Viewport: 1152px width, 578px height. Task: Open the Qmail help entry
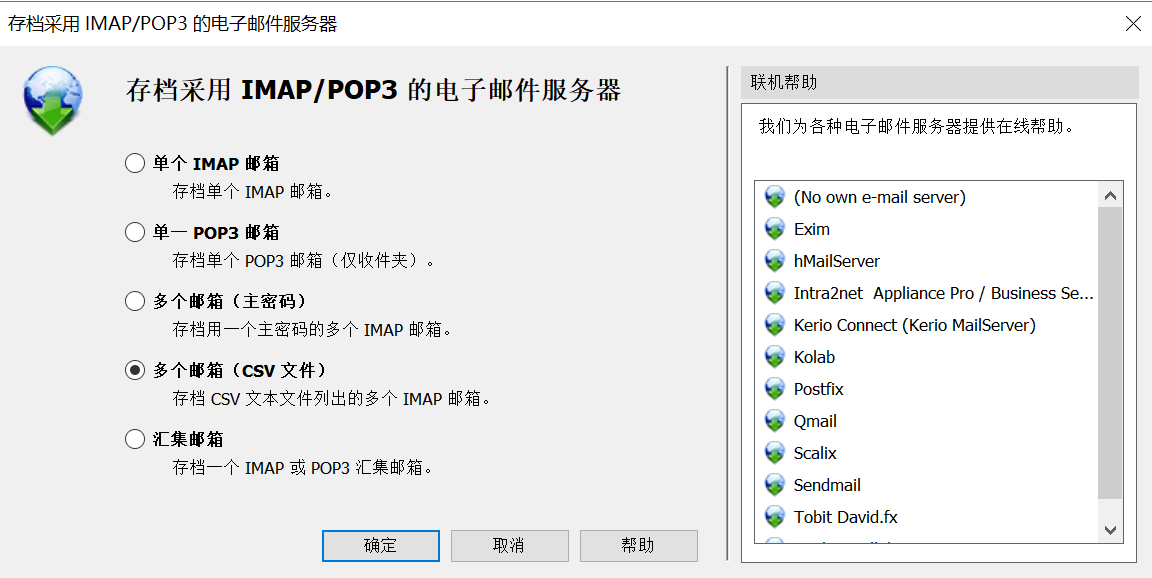816,421
